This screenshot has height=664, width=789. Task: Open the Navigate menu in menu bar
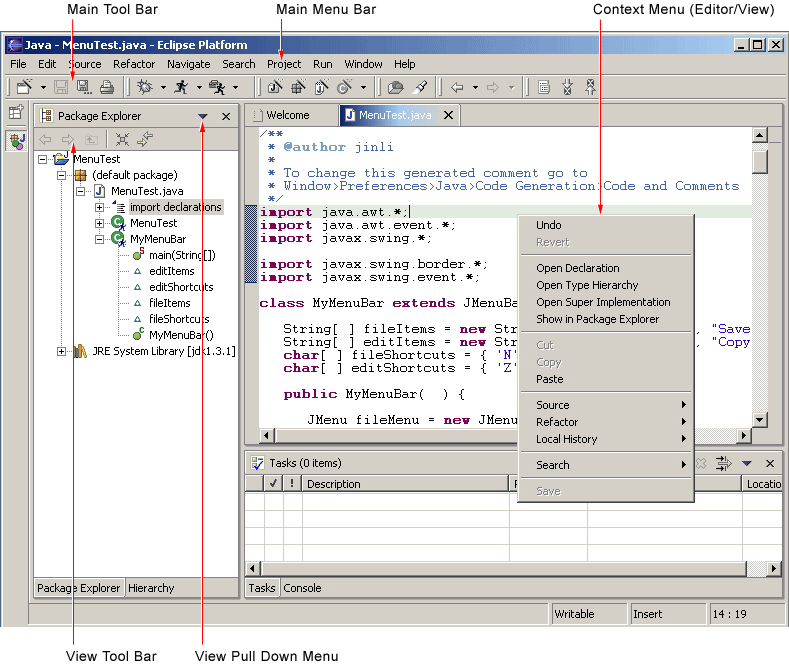189,64
